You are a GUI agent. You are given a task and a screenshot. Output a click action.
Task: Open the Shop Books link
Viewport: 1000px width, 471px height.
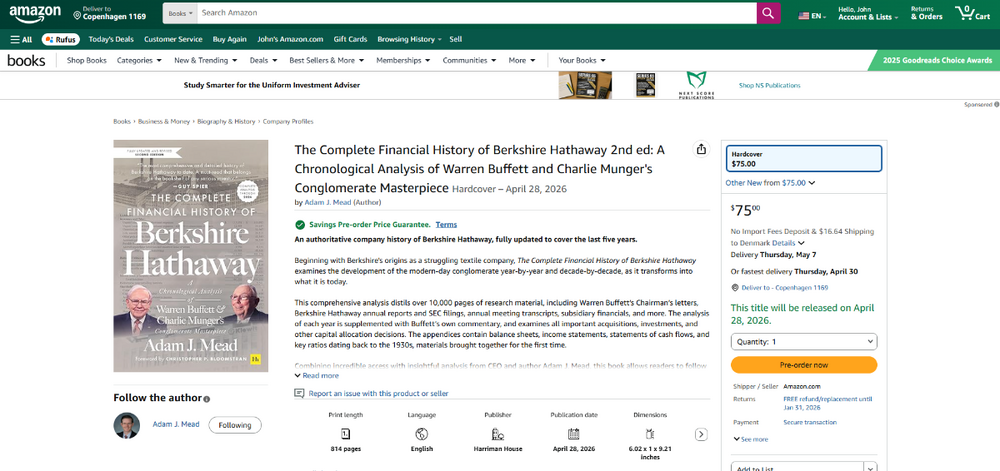click(x=87, y=61)
